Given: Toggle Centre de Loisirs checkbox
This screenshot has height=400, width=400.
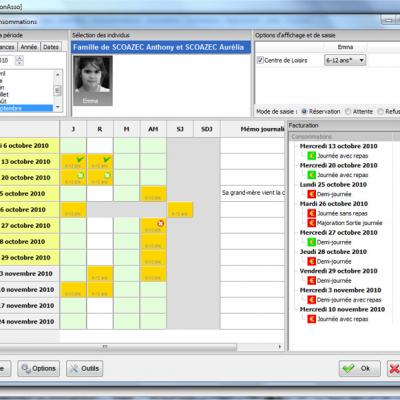Looking at the screenshot, I should (260, 60).
